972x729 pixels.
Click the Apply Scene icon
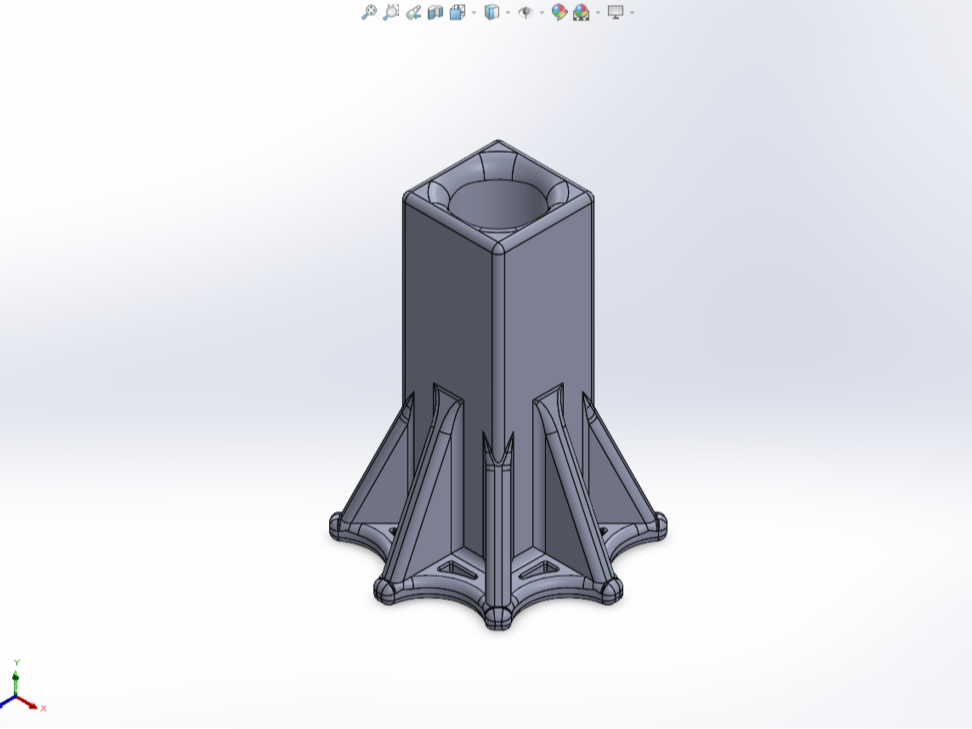pos(581,12)
